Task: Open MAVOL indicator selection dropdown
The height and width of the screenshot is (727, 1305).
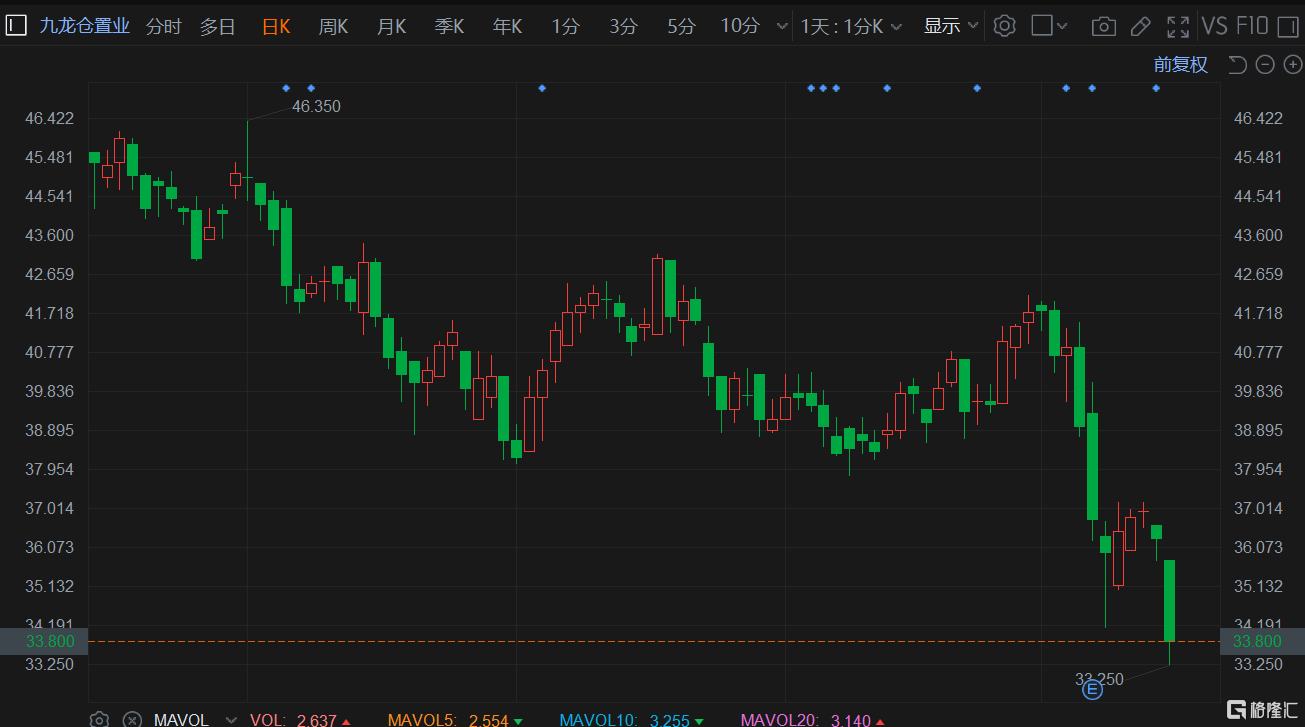Action: tap(196, 720)
